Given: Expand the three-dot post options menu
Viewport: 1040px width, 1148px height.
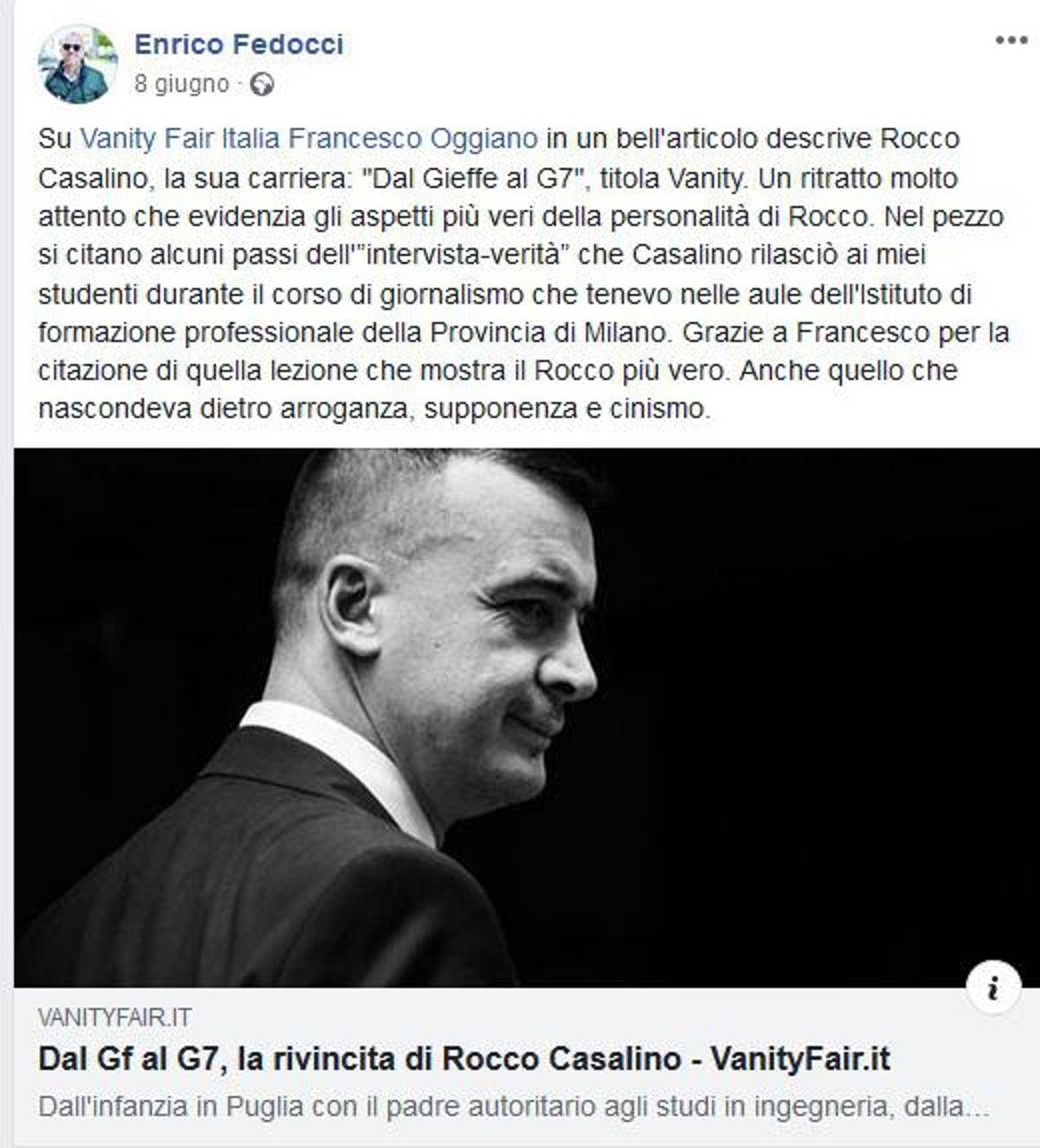Looking at the screenshot, I should pos(1011,41).
